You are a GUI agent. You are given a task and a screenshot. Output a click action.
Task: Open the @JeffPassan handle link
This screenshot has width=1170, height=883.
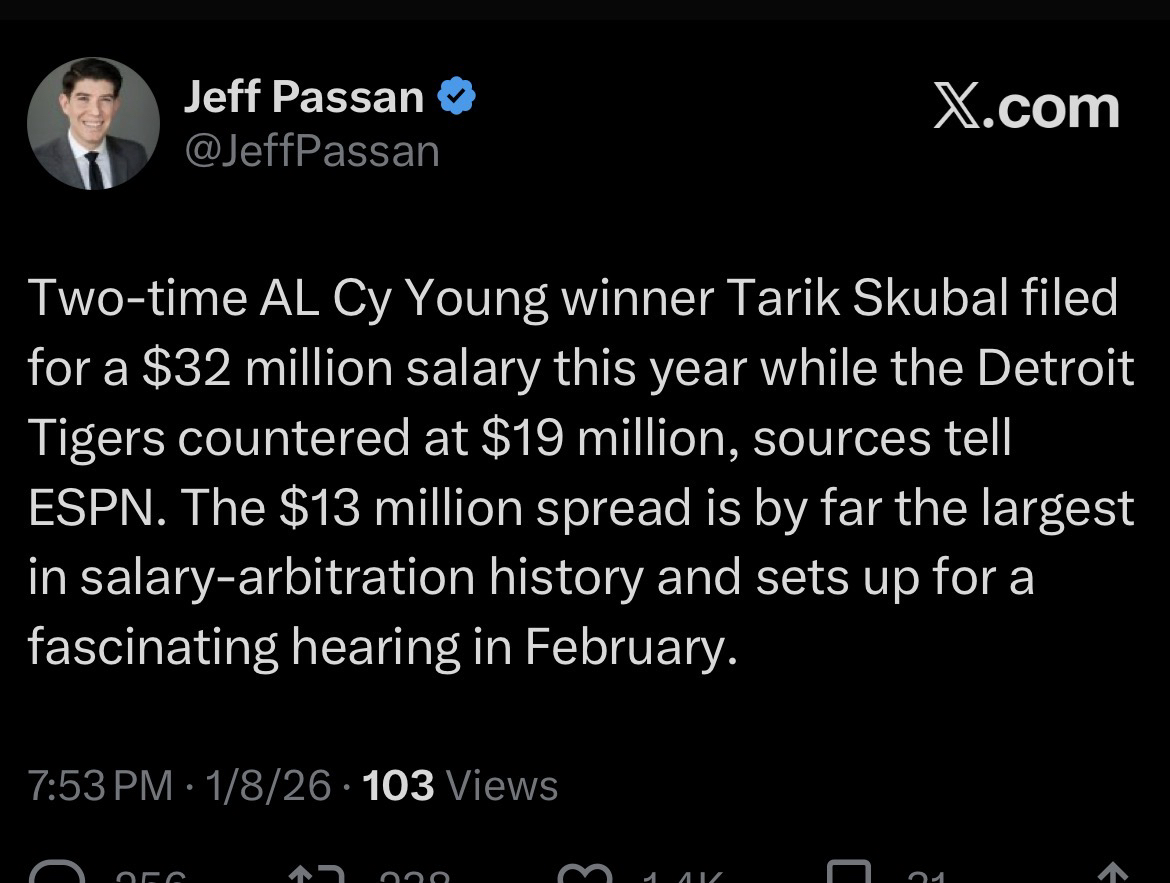click(312, 152)
